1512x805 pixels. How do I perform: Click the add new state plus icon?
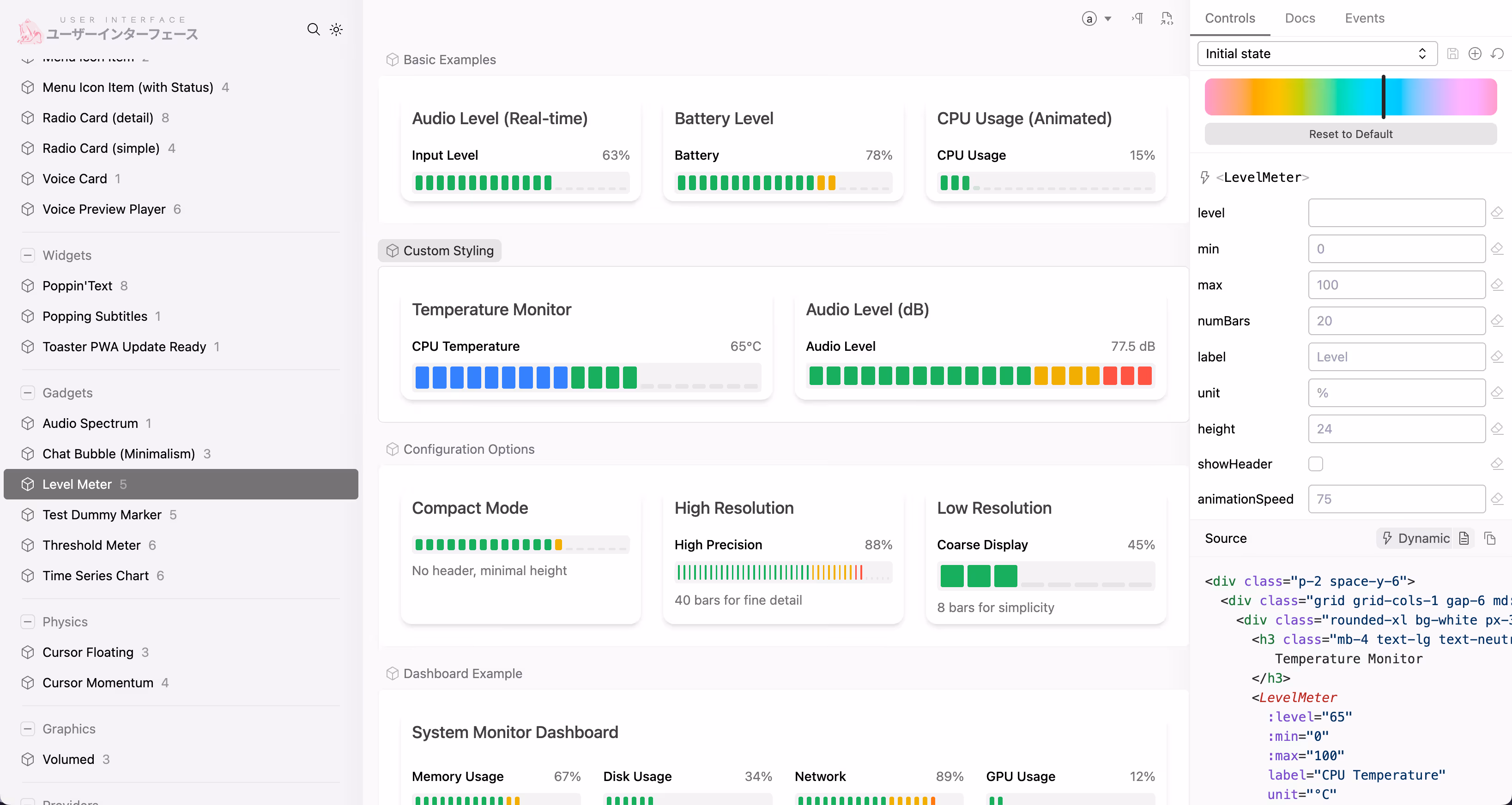(x=1475, y=54)
